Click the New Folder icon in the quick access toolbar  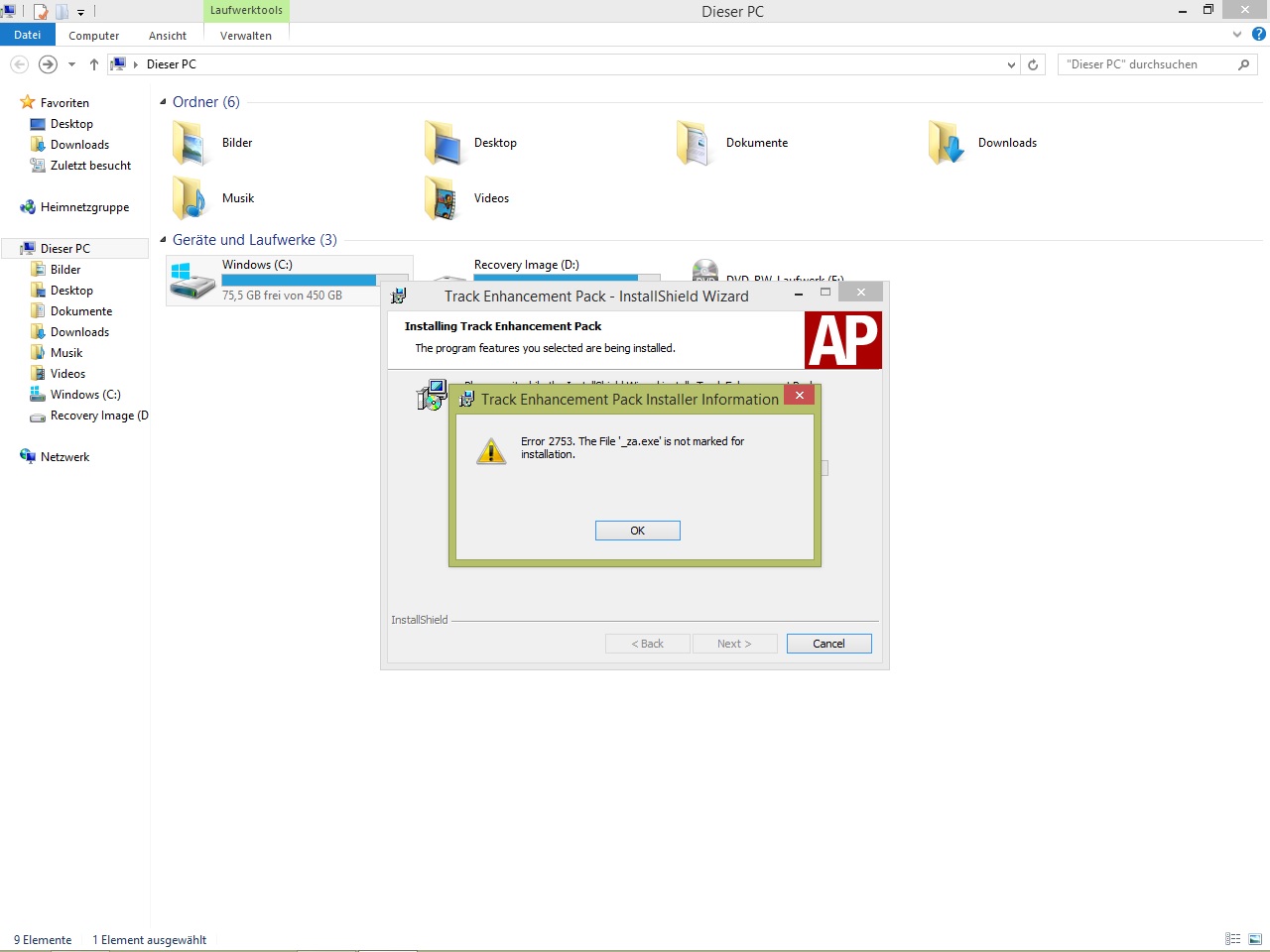[x=62, y=12]
